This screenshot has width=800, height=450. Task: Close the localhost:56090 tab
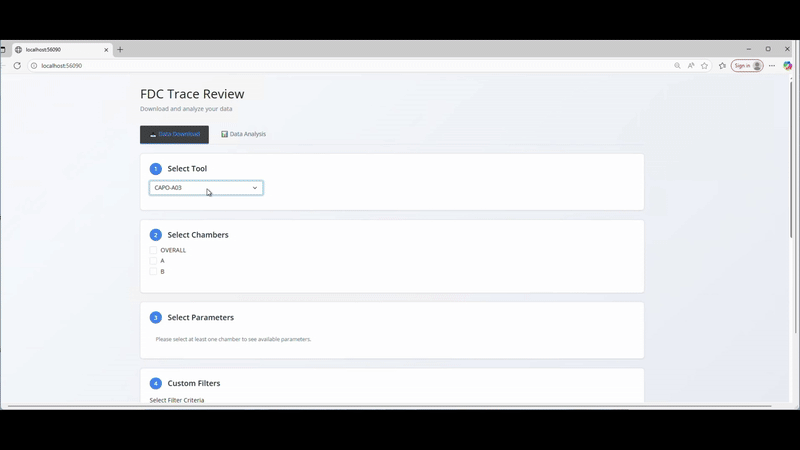pos(106,49)
